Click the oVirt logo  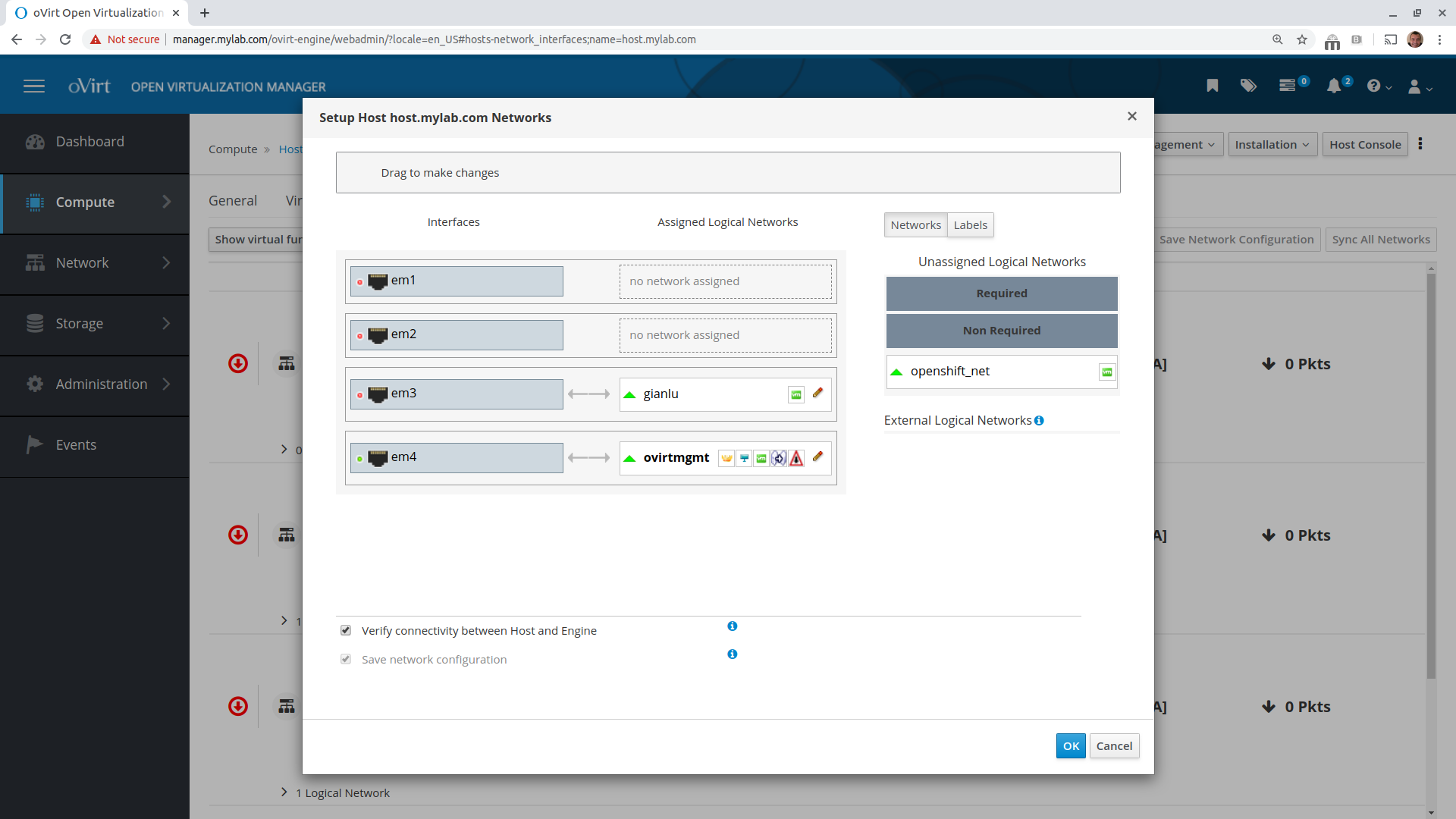pos(89,86)
